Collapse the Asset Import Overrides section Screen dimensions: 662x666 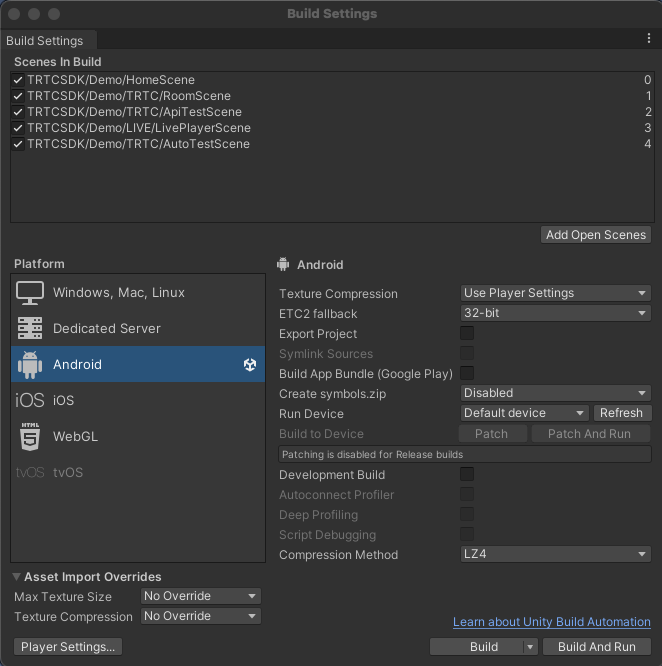pyautogui.click(x=18, y=578)
